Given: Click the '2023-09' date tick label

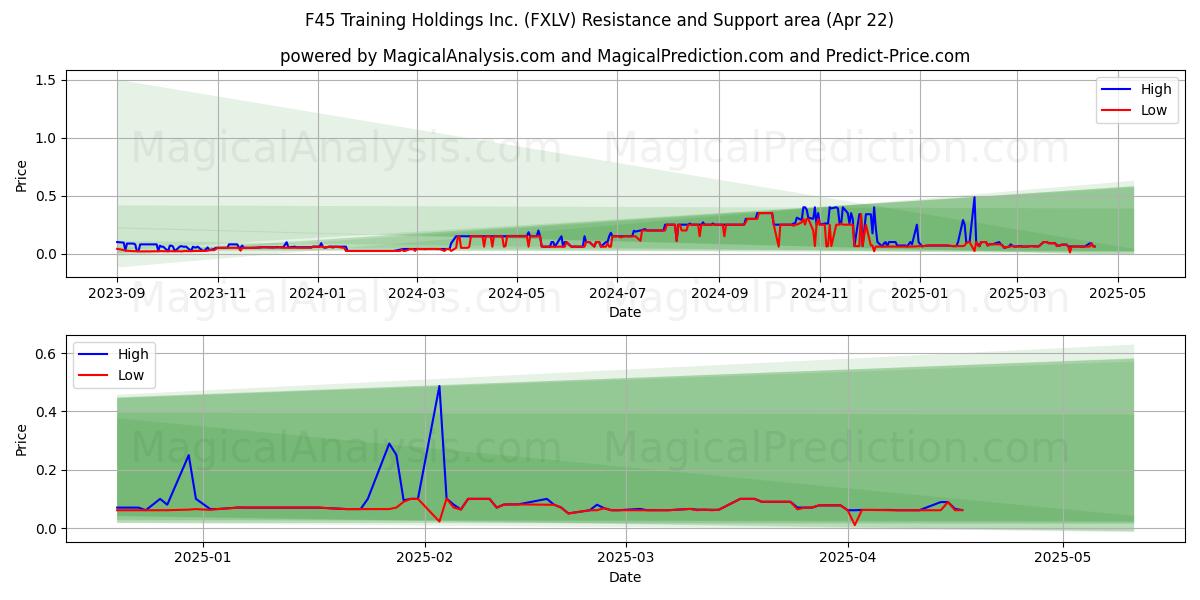Looking at the screenshot, I should point(117,293).
